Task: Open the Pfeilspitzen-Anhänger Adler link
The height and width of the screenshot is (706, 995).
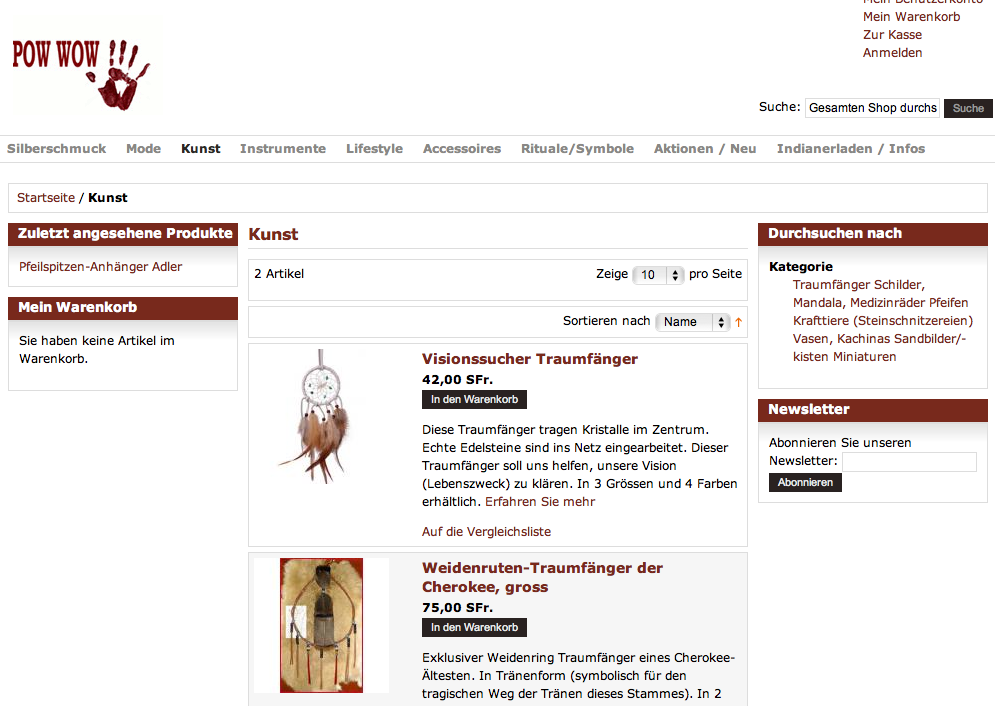Action: (x=100, y=267)
